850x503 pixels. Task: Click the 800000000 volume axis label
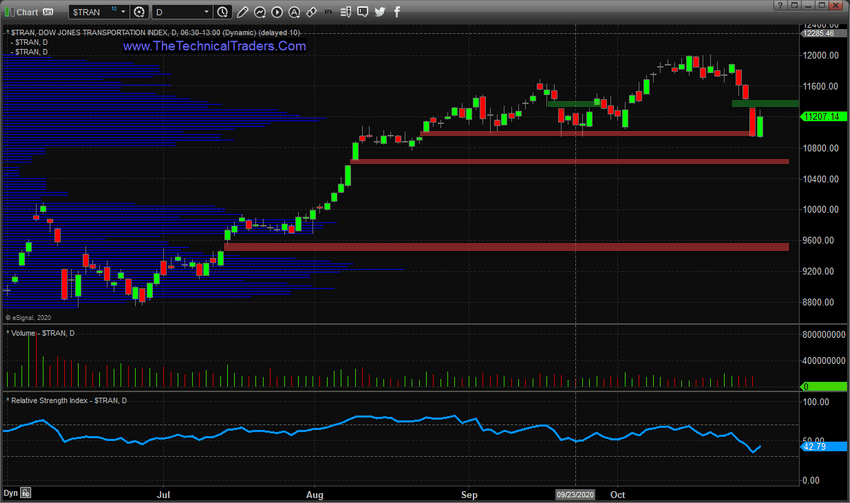[823, 334]
